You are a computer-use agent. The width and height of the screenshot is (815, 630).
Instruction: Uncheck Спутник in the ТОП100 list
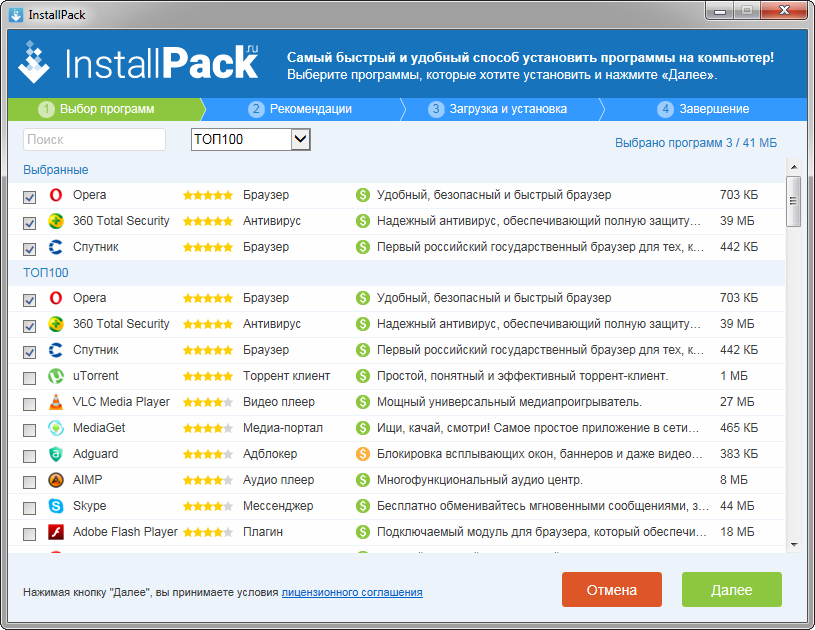[30, 352]
